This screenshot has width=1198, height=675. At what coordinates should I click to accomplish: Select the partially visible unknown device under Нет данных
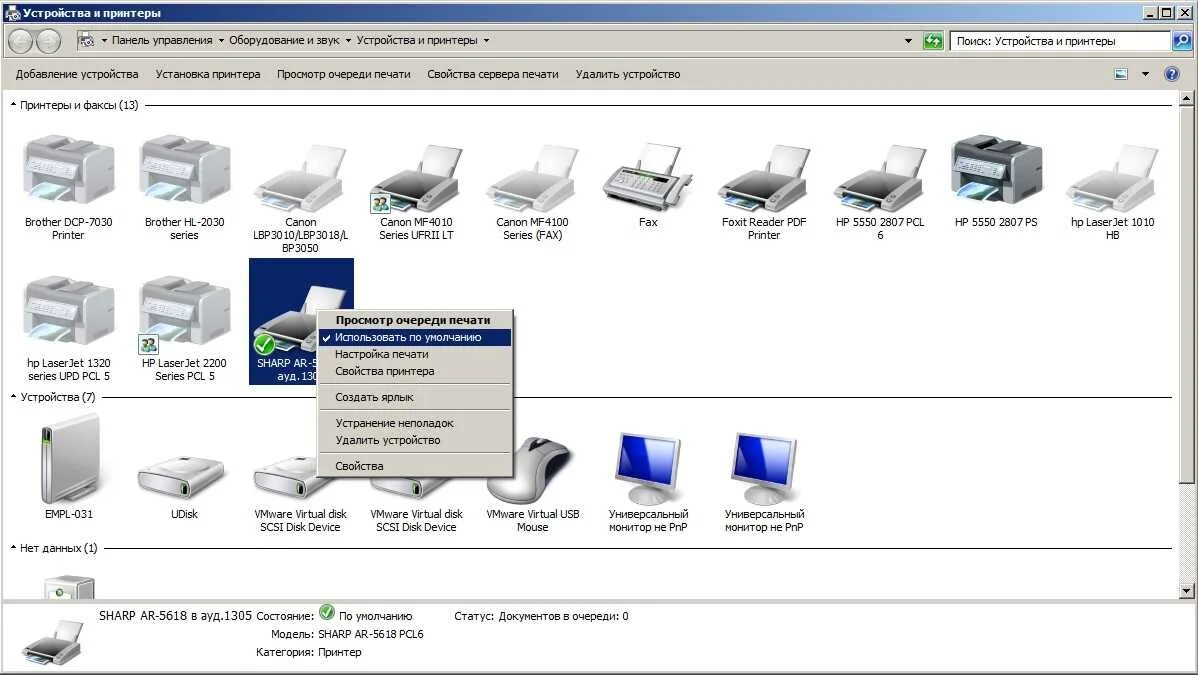[x=69, y=587]
